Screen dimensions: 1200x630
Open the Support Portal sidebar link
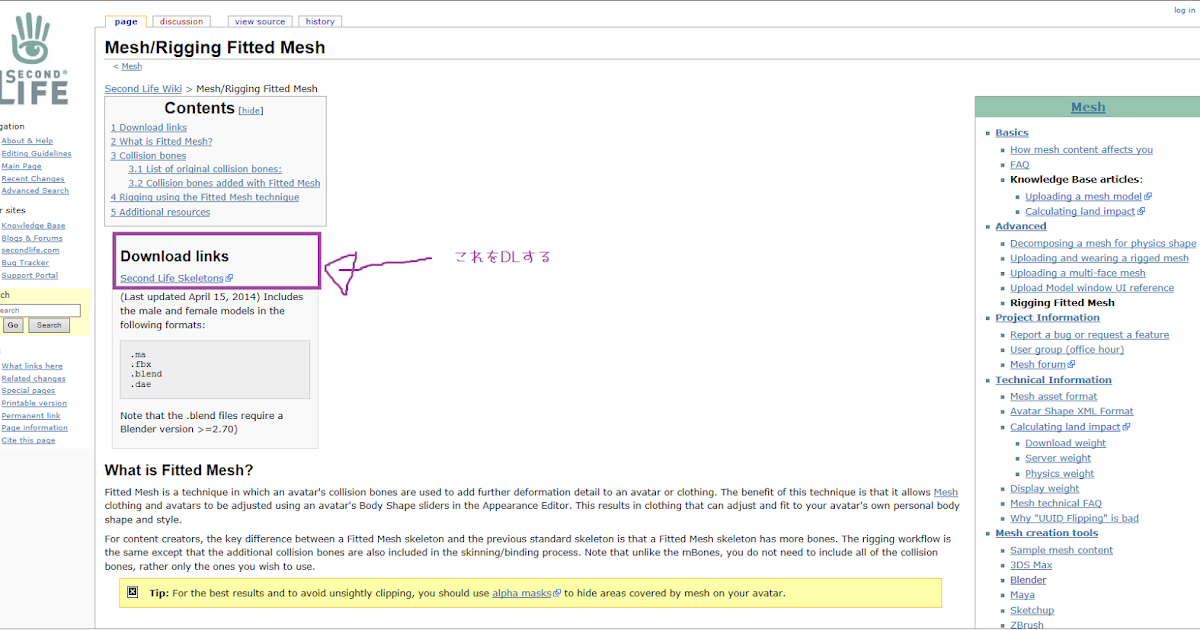tap(30, 276)
